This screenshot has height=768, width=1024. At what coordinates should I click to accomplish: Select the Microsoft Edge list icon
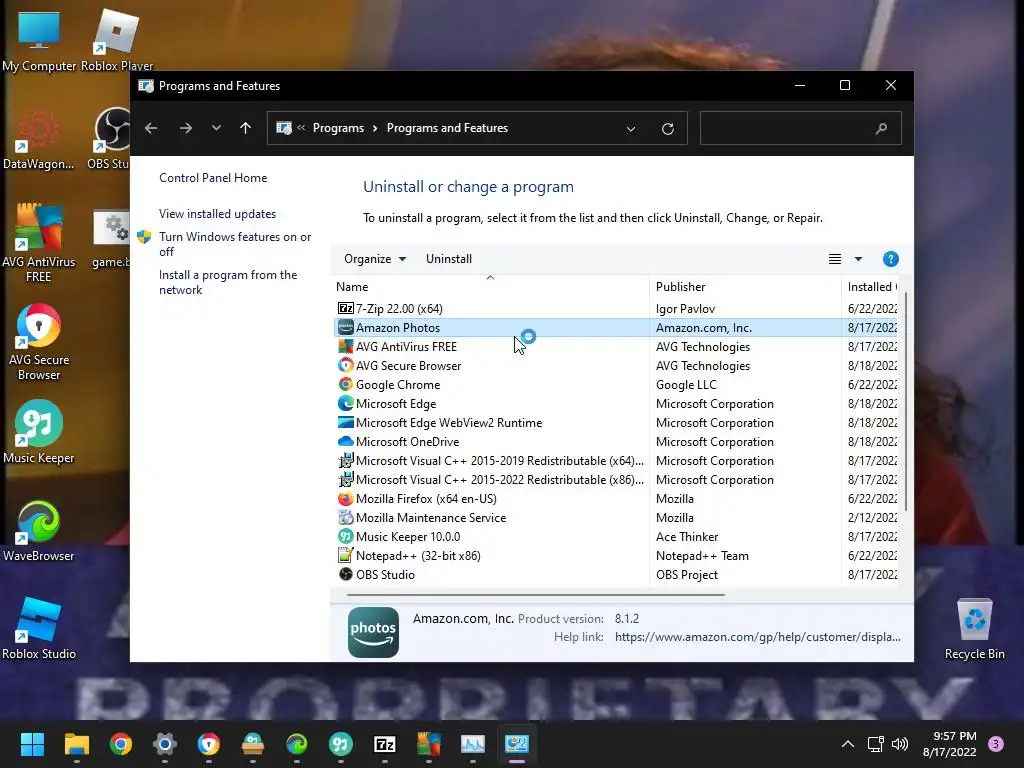pyautogui.click(x=345, y=403)
